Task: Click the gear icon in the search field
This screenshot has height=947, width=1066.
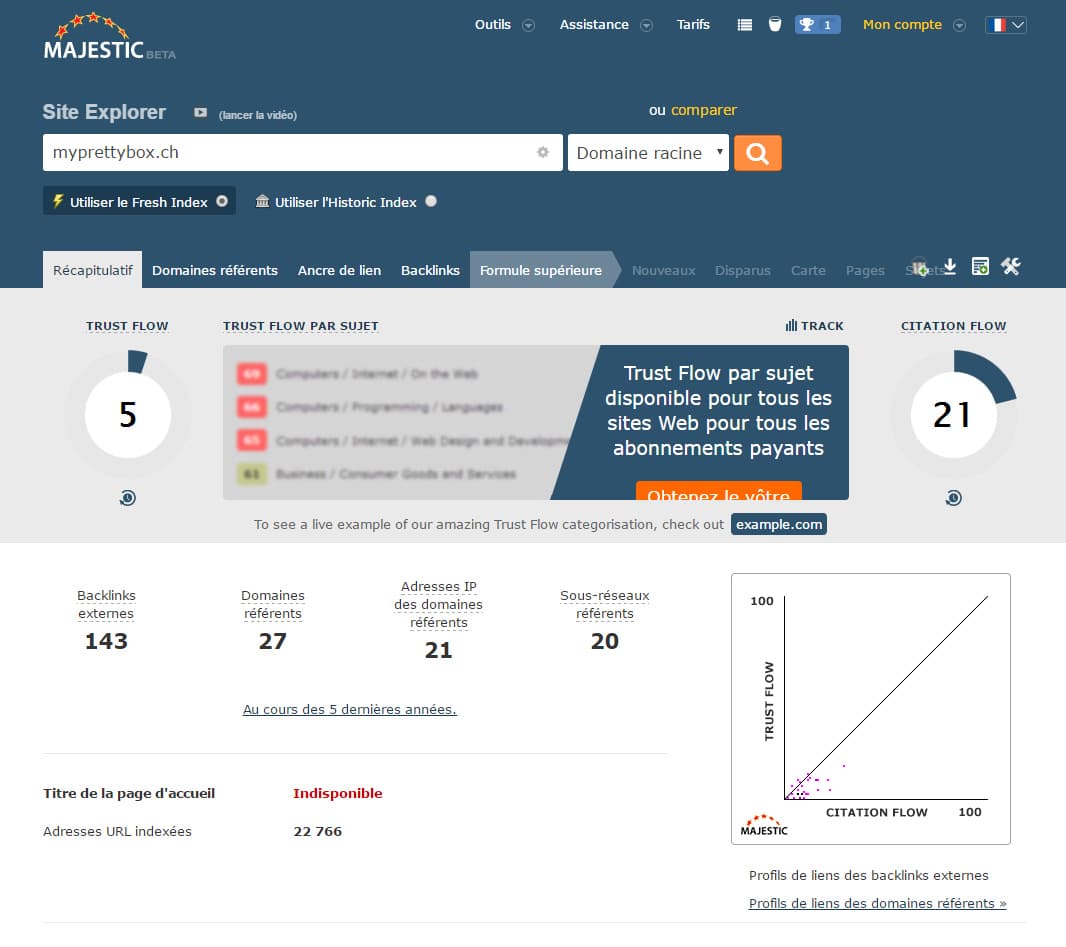Action: tap(543, 153)
